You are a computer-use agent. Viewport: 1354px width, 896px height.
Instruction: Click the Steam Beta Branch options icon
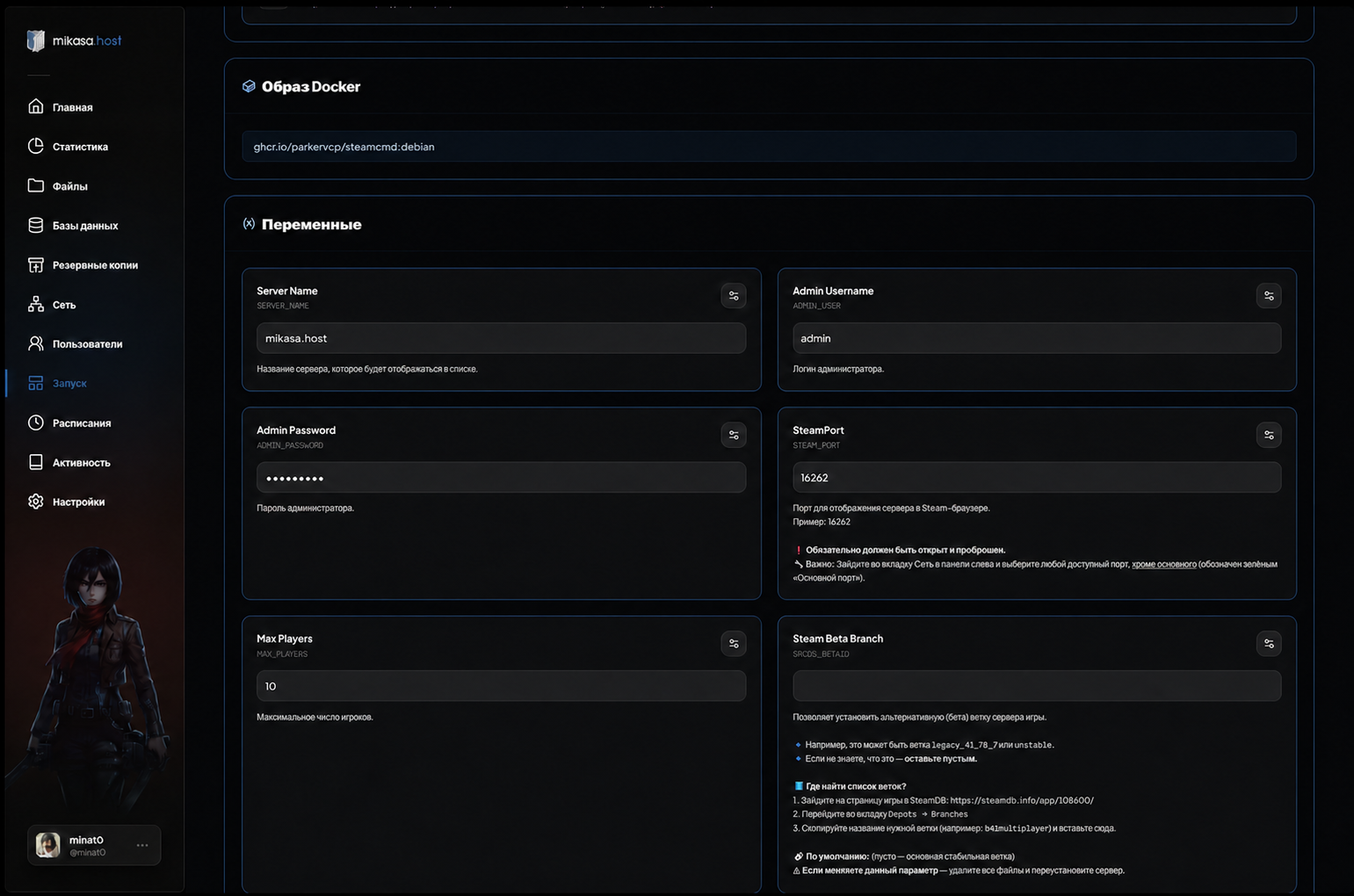[x=1269, y=644]
